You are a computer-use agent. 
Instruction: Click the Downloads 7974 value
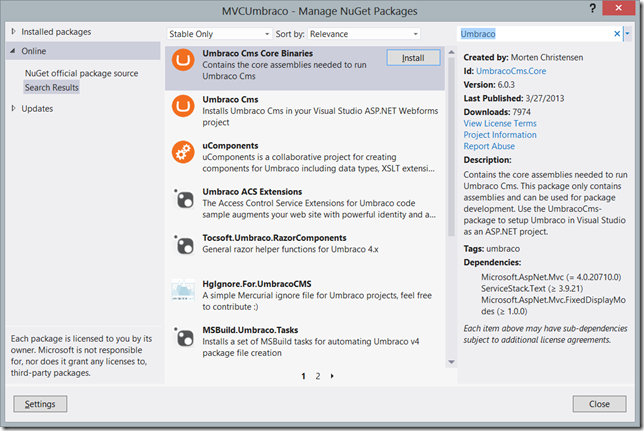click(x=521, y=112)
